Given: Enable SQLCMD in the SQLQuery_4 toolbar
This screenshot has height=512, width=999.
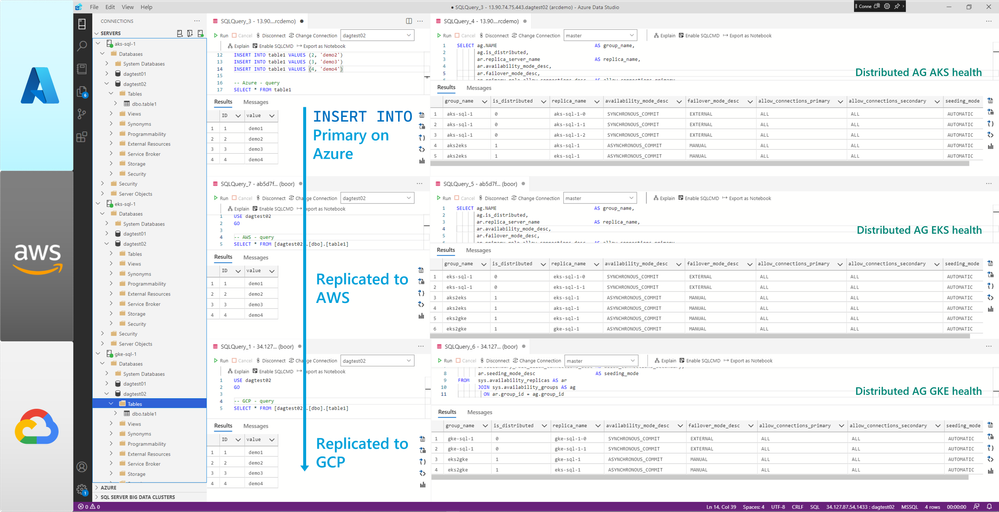Looking at the screenshot, I should pos(700,36).
